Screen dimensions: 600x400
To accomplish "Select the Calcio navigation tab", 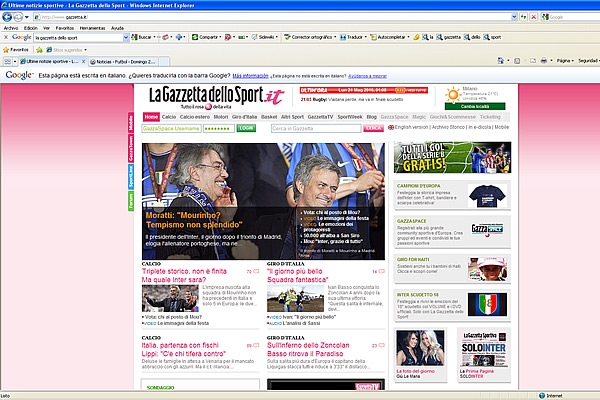I will [168, 117].
